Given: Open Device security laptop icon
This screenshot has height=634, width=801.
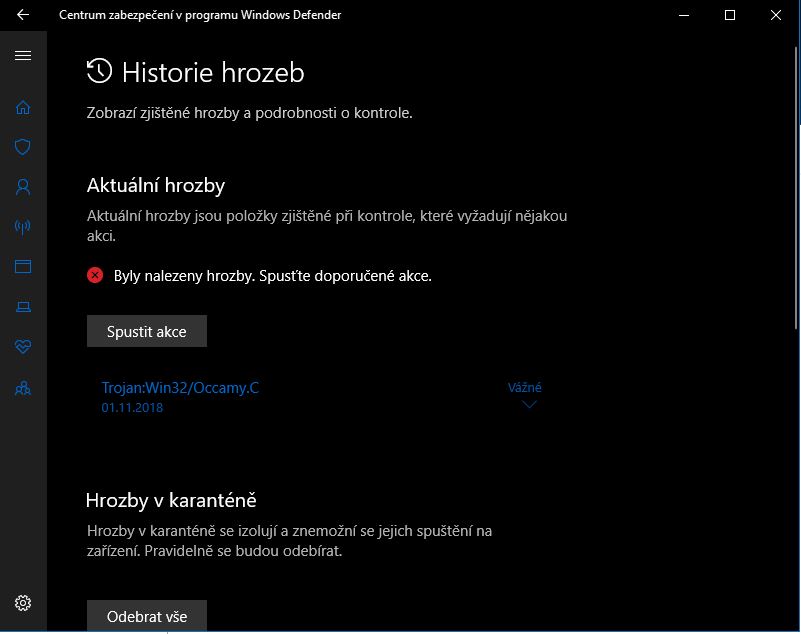Looking at the screenshot, I should click(x=23, y=307).
